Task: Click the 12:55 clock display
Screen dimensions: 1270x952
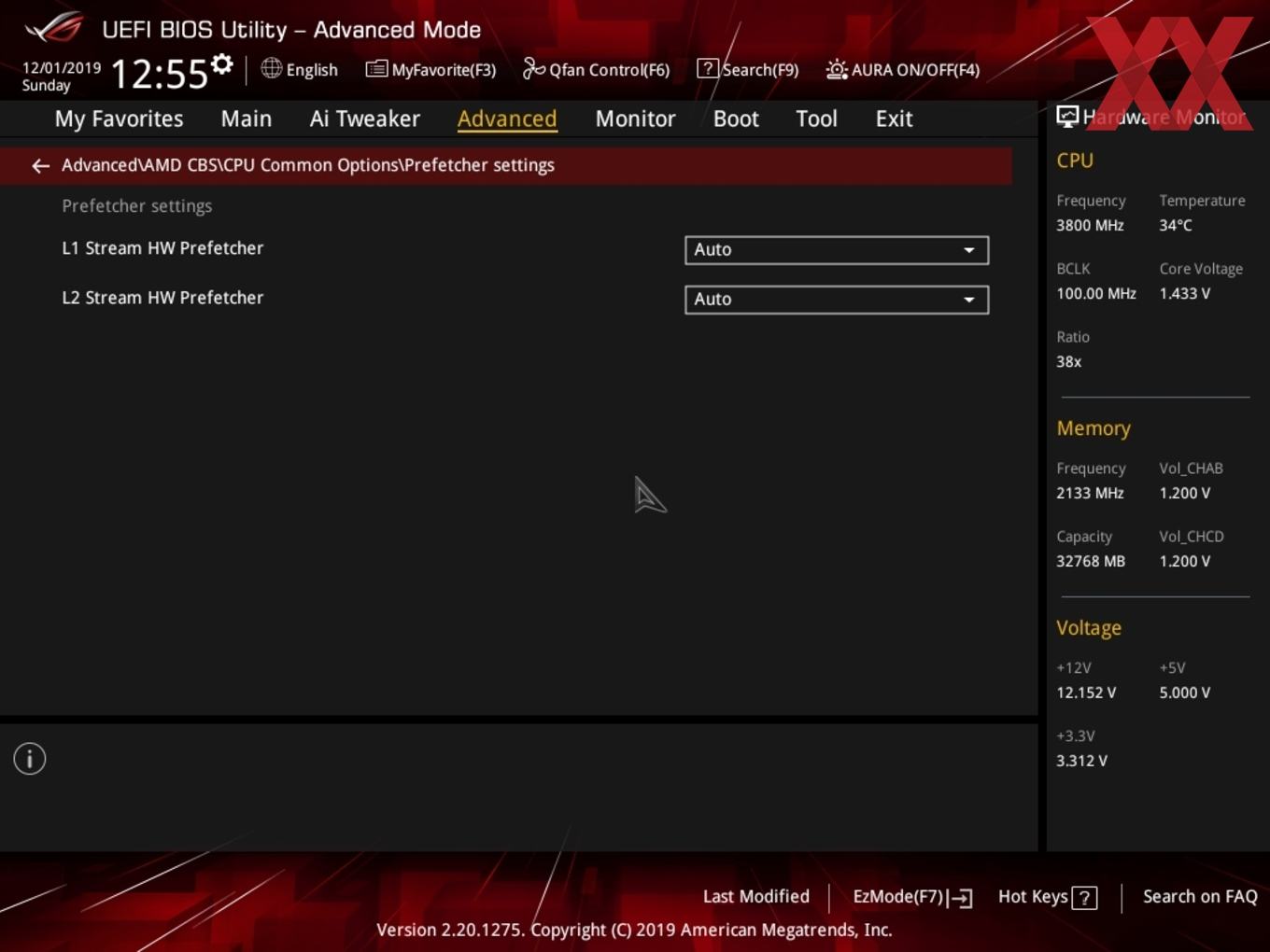Action: [160, 74]
